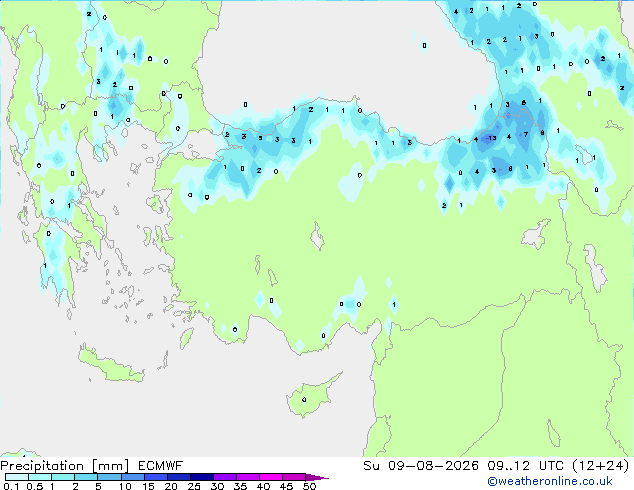Click the '50' legend scale label
634x490 pixels.
pyautogui.click(x=310, y=486)
